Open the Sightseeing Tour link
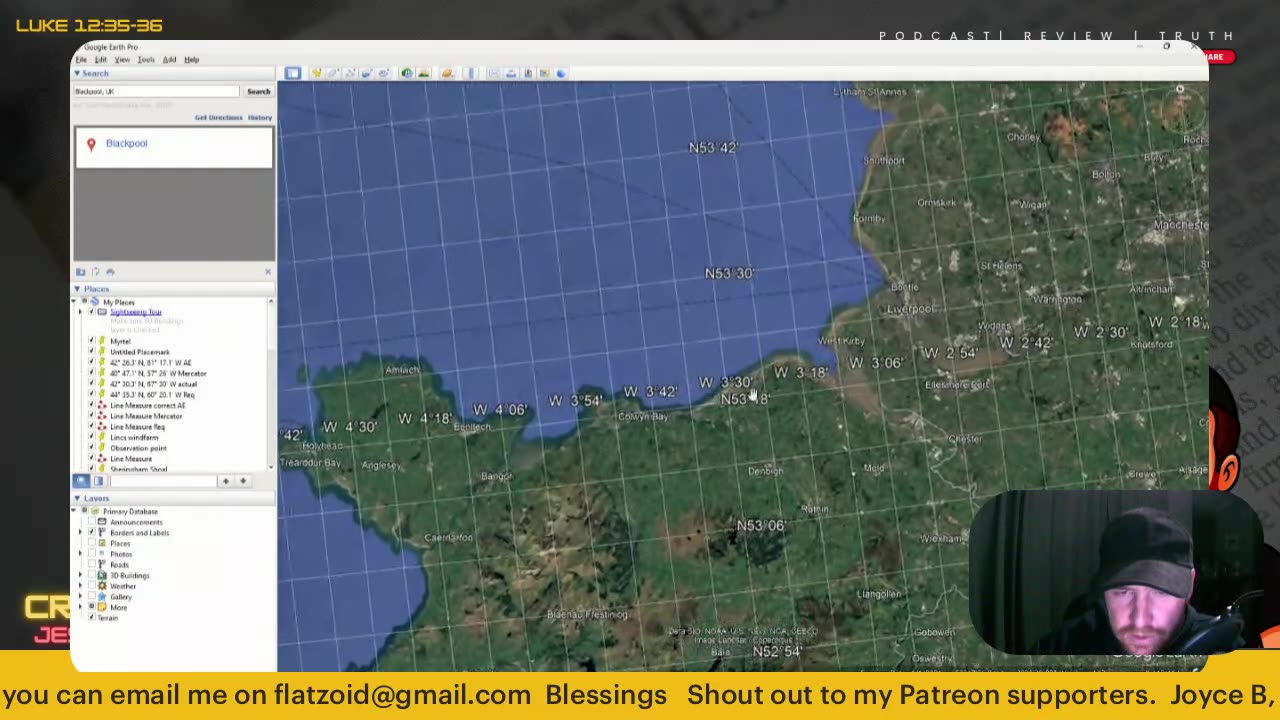Image resolution: width=1280 pixels, height=720 pixels. (135, 313)
